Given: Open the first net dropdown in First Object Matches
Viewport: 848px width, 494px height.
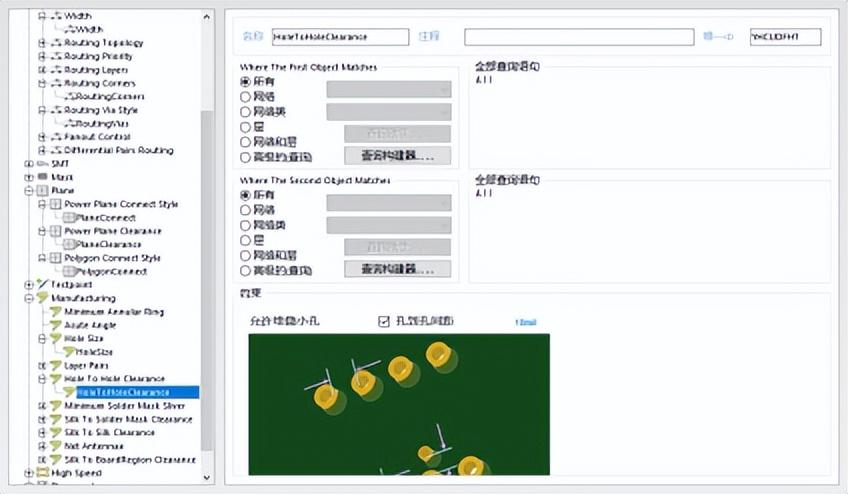Looking at the screenshot, I should (388, 89).
